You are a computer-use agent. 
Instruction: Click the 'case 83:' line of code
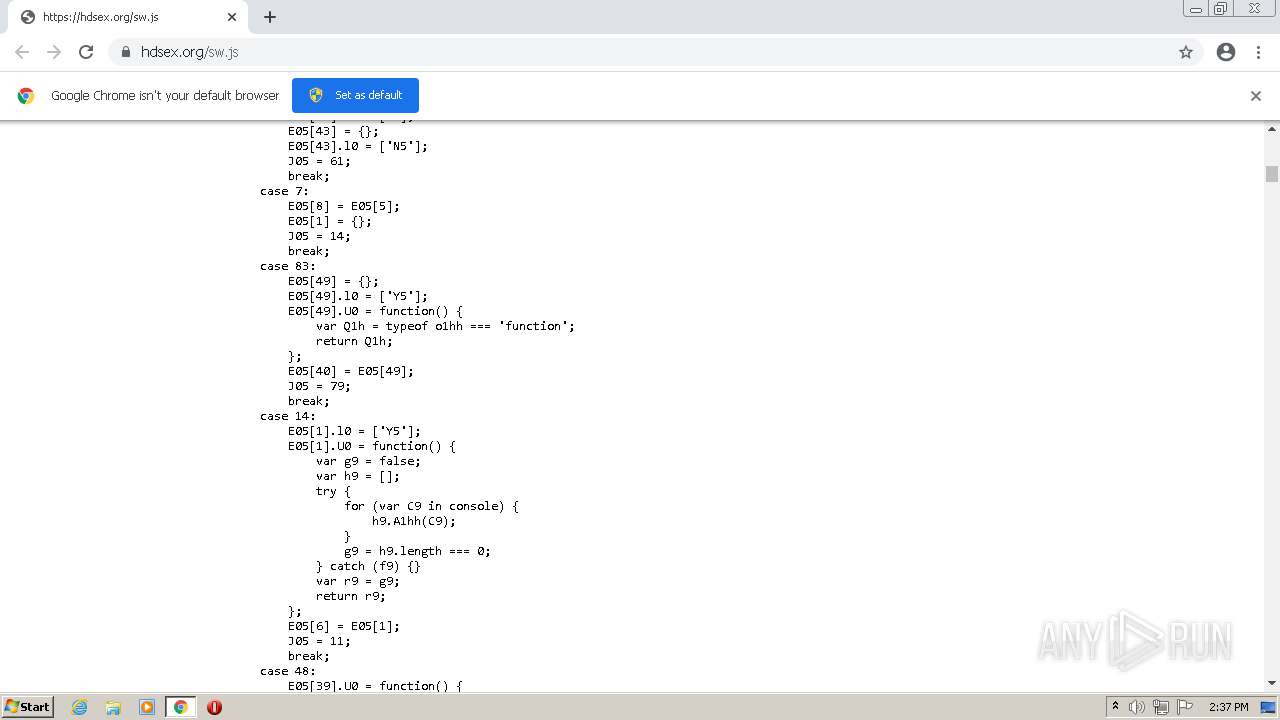tap(288, 266)
